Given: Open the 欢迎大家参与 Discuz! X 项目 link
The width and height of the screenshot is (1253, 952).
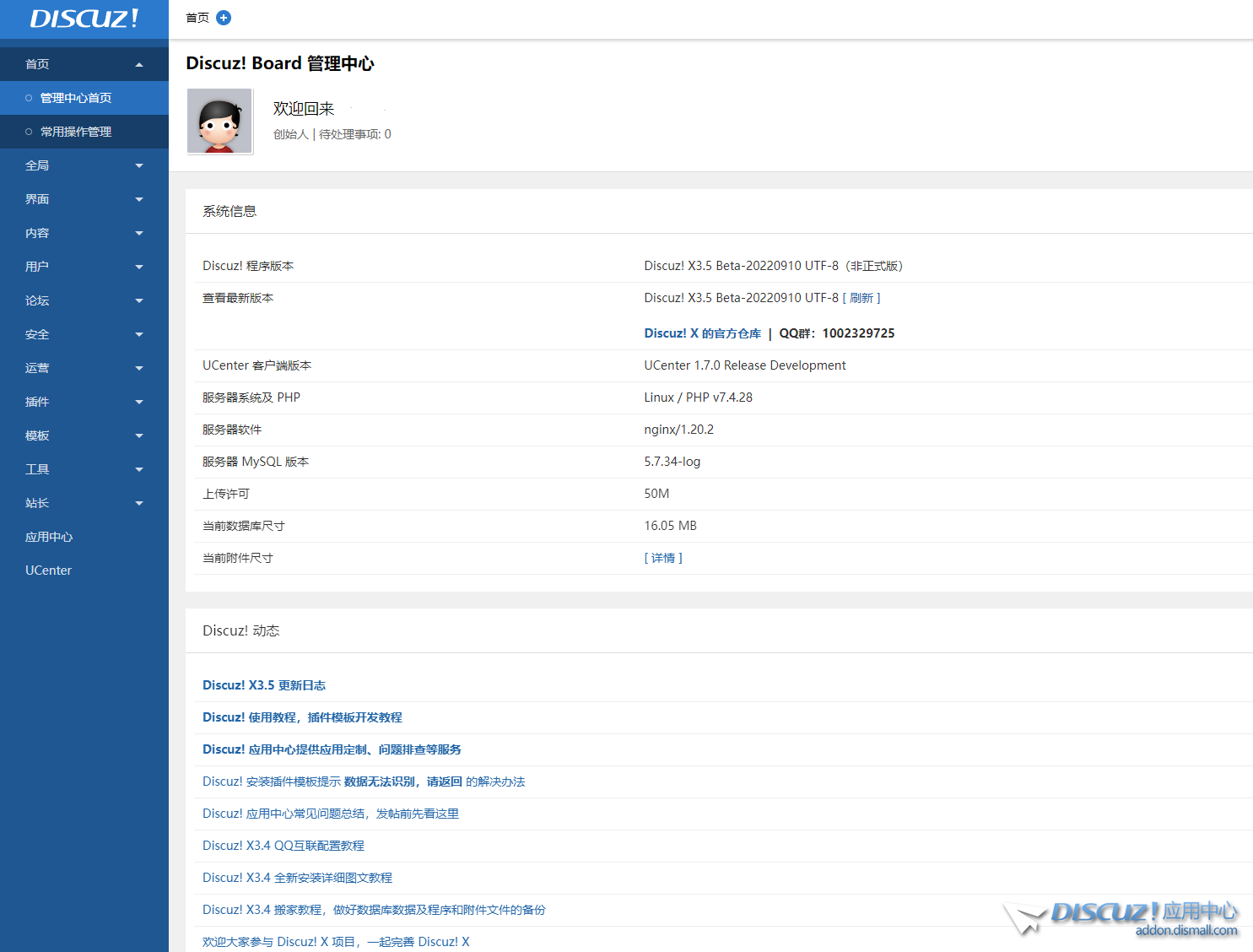Looking at the screenshot, I should pos(336,942).
